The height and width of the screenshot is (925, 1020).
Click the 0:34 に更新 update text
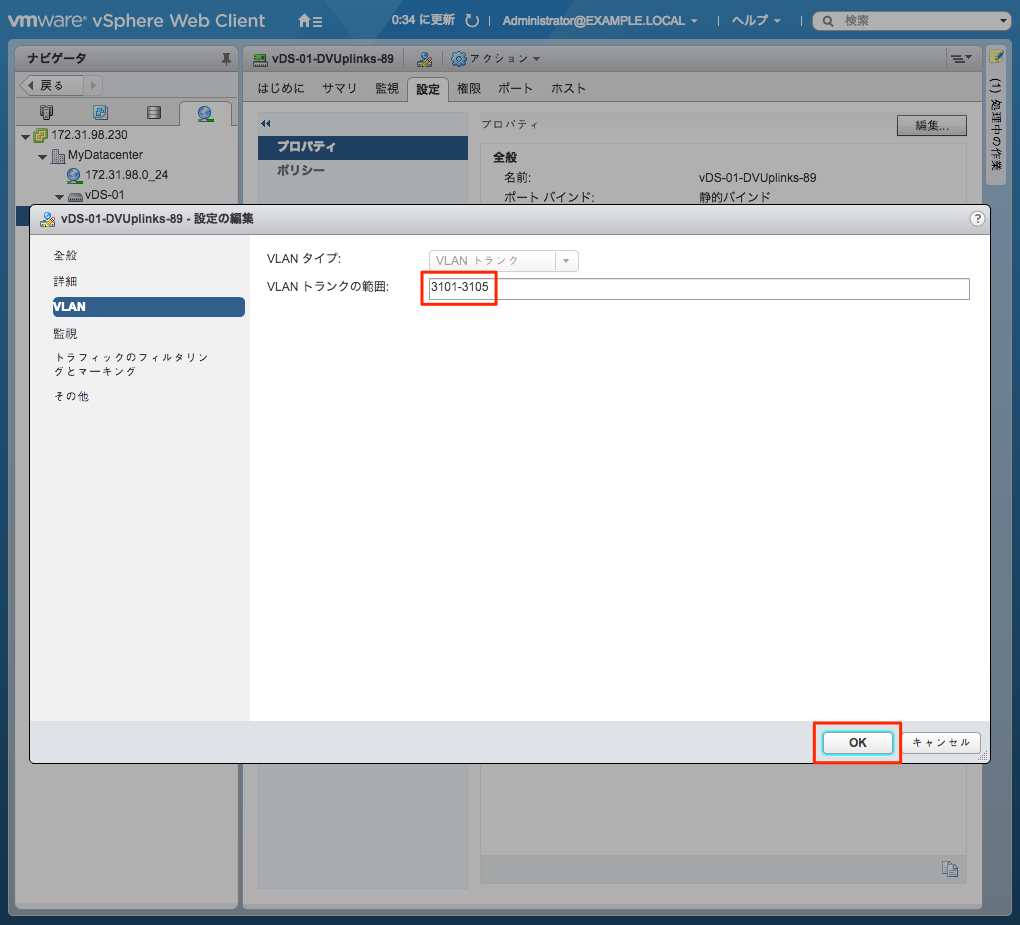pyautogui.click(x=423, y=20)
